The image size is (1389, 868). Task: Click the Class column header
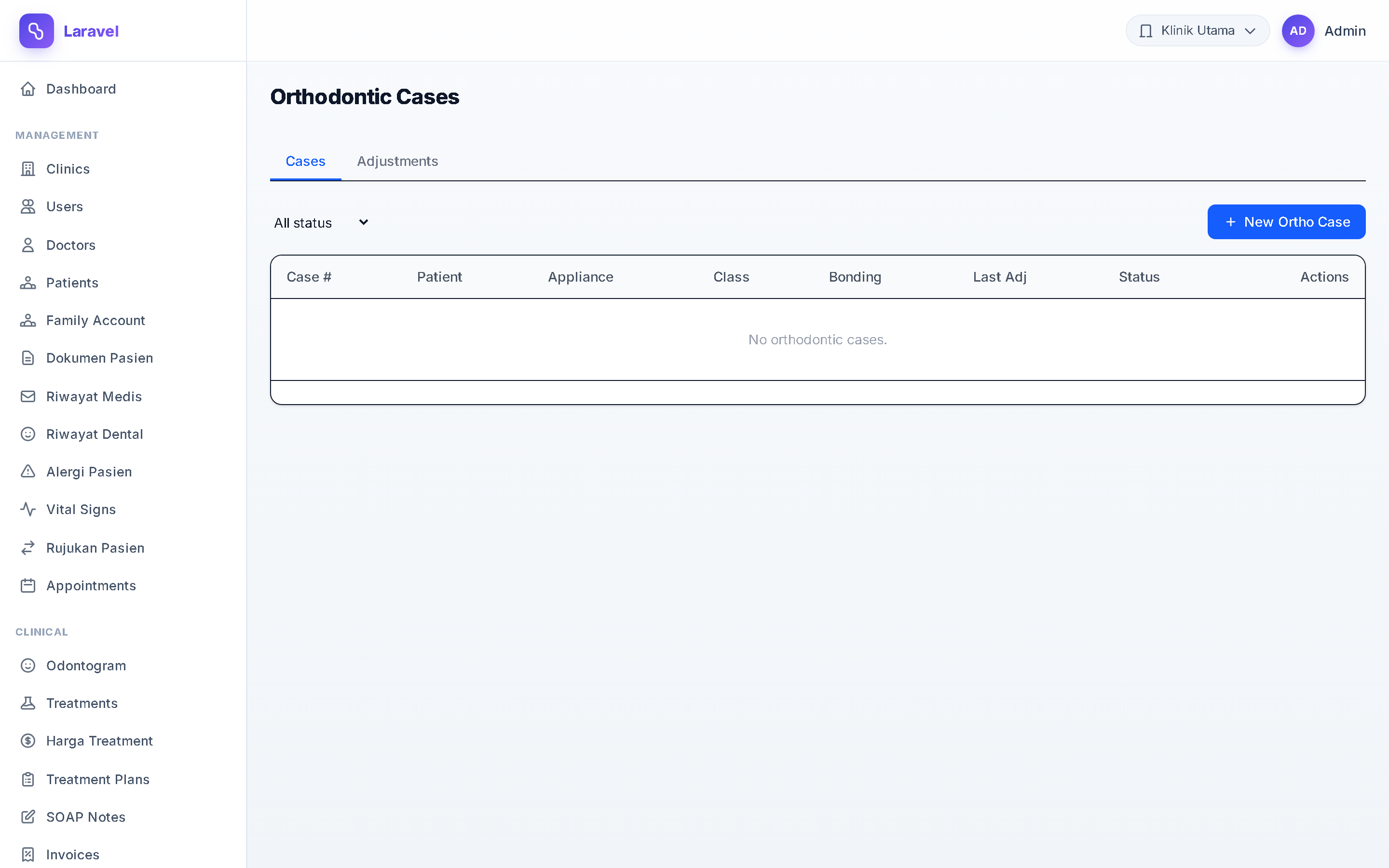(731, 277)
